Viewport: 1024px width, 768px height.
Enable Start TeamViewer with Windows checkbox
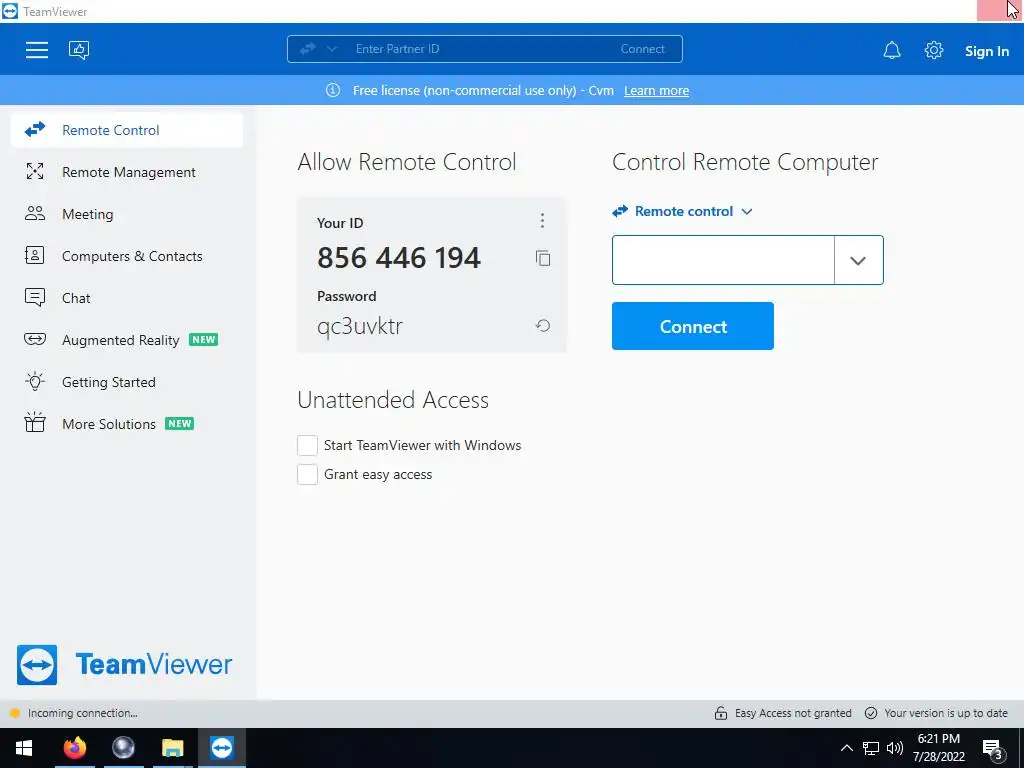[x=308, y=445]
